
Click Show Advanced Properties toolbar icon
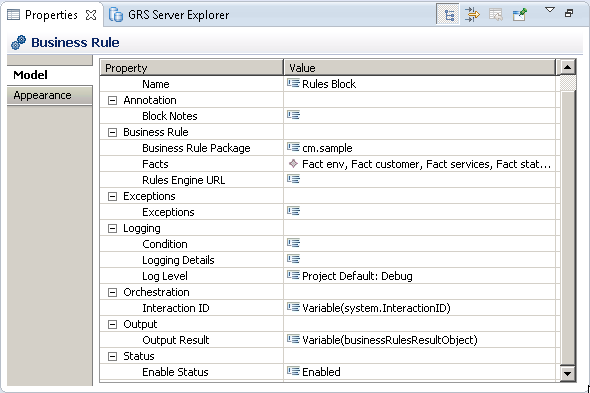[472, 15]
